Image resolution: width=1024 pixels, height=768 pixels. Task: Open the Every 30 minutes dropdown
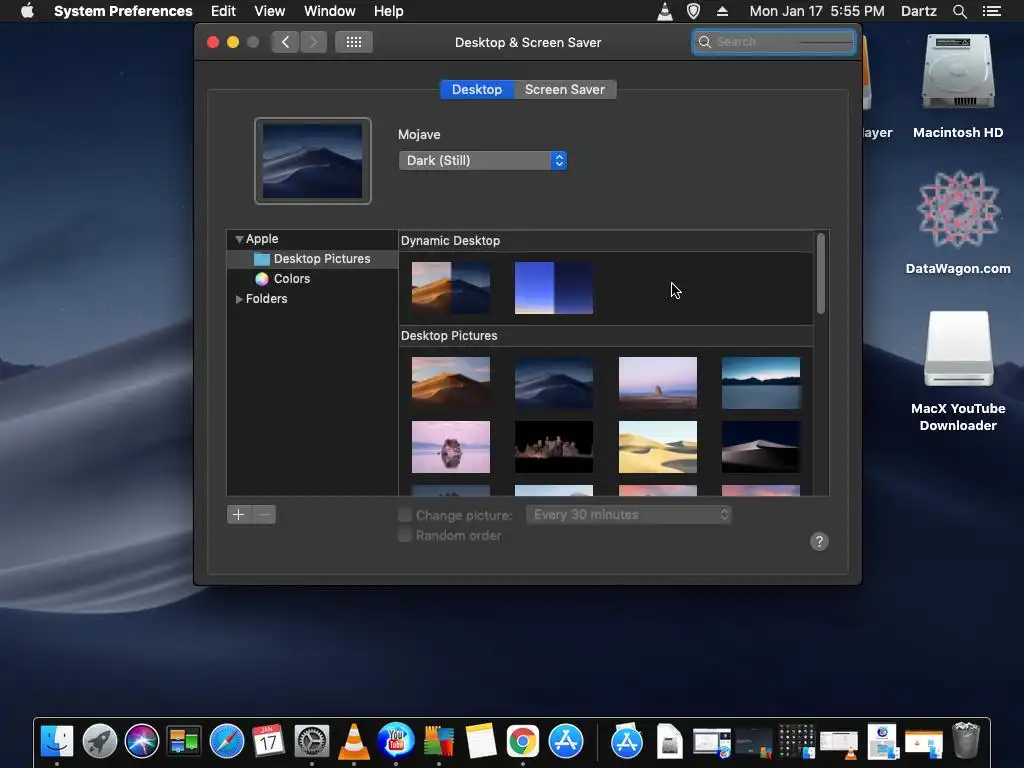click(629, 515)
